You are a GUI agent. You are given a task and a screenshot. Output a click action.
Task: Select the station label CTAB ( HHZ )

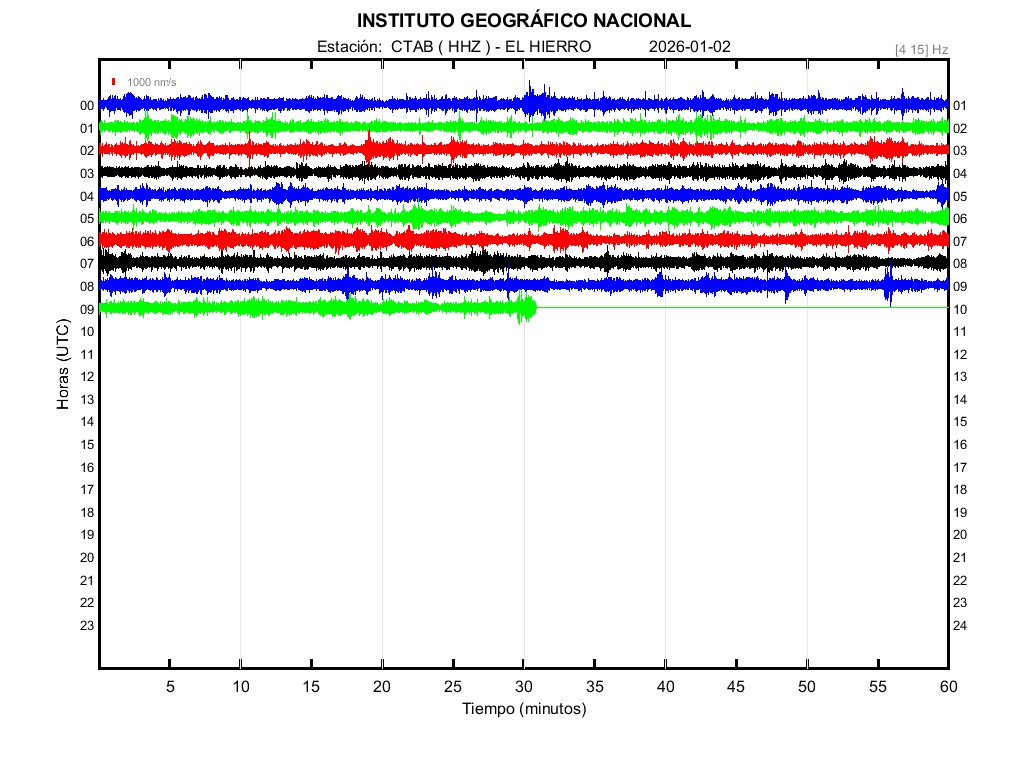[x=440, y=46]
